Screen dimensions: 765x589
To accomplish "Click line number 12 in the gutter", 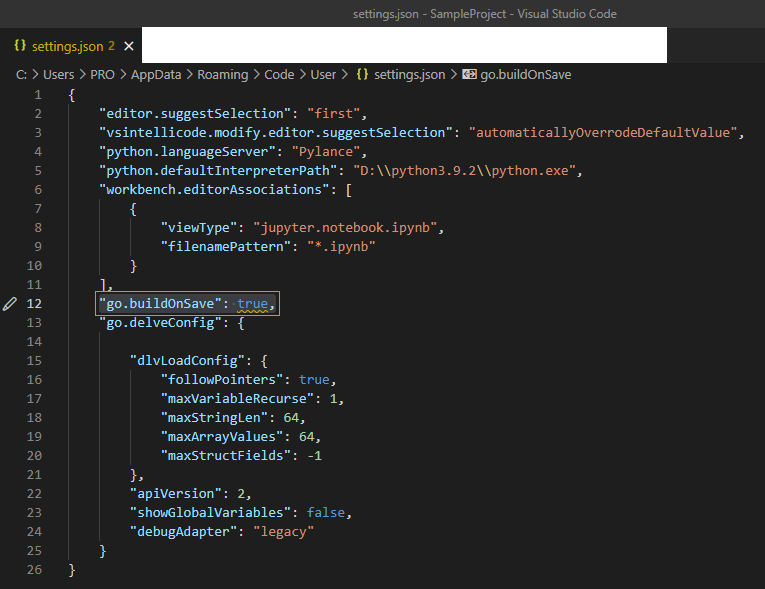I will coord(34,304).
